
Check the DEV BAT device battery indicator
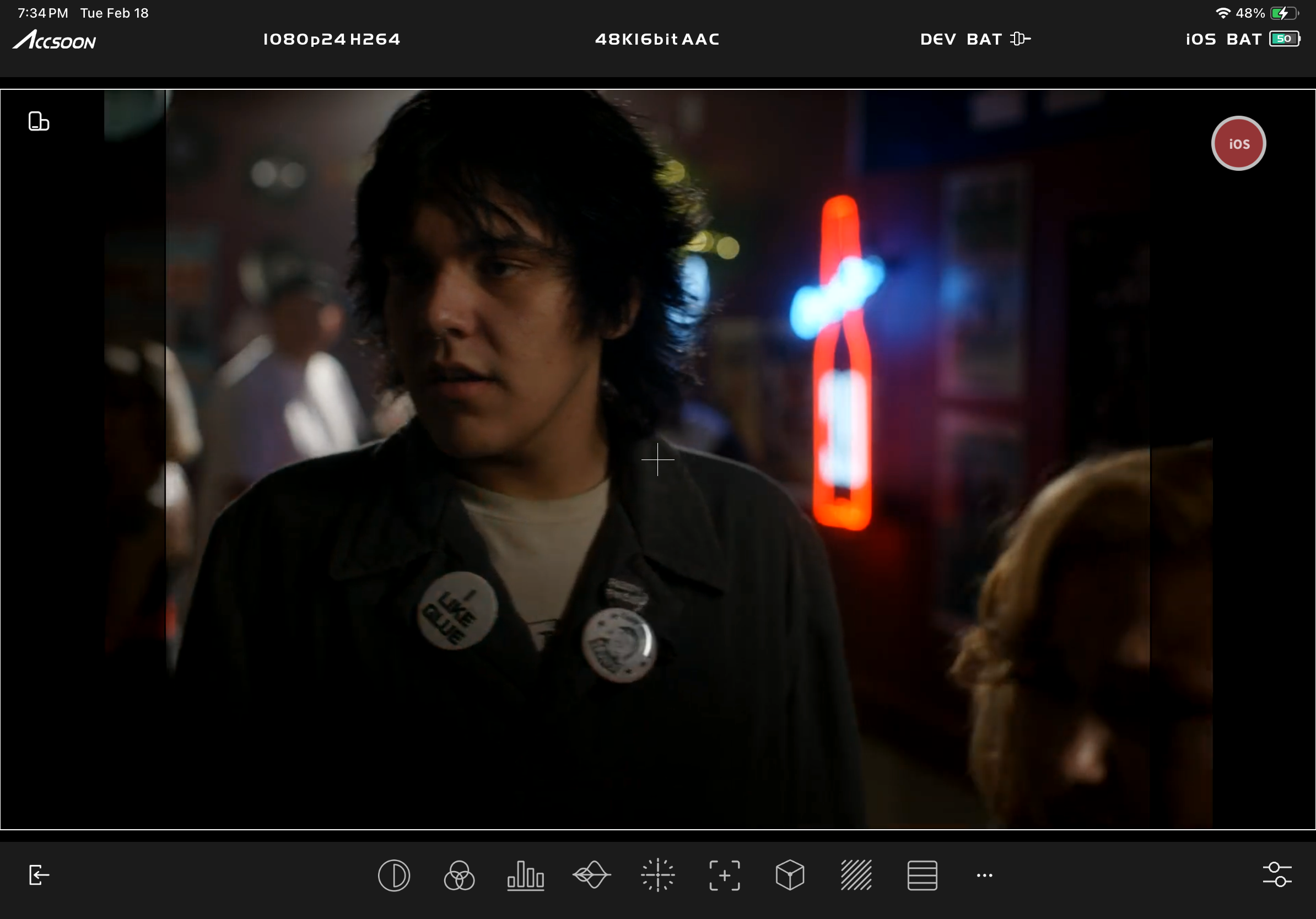point(975,39)
